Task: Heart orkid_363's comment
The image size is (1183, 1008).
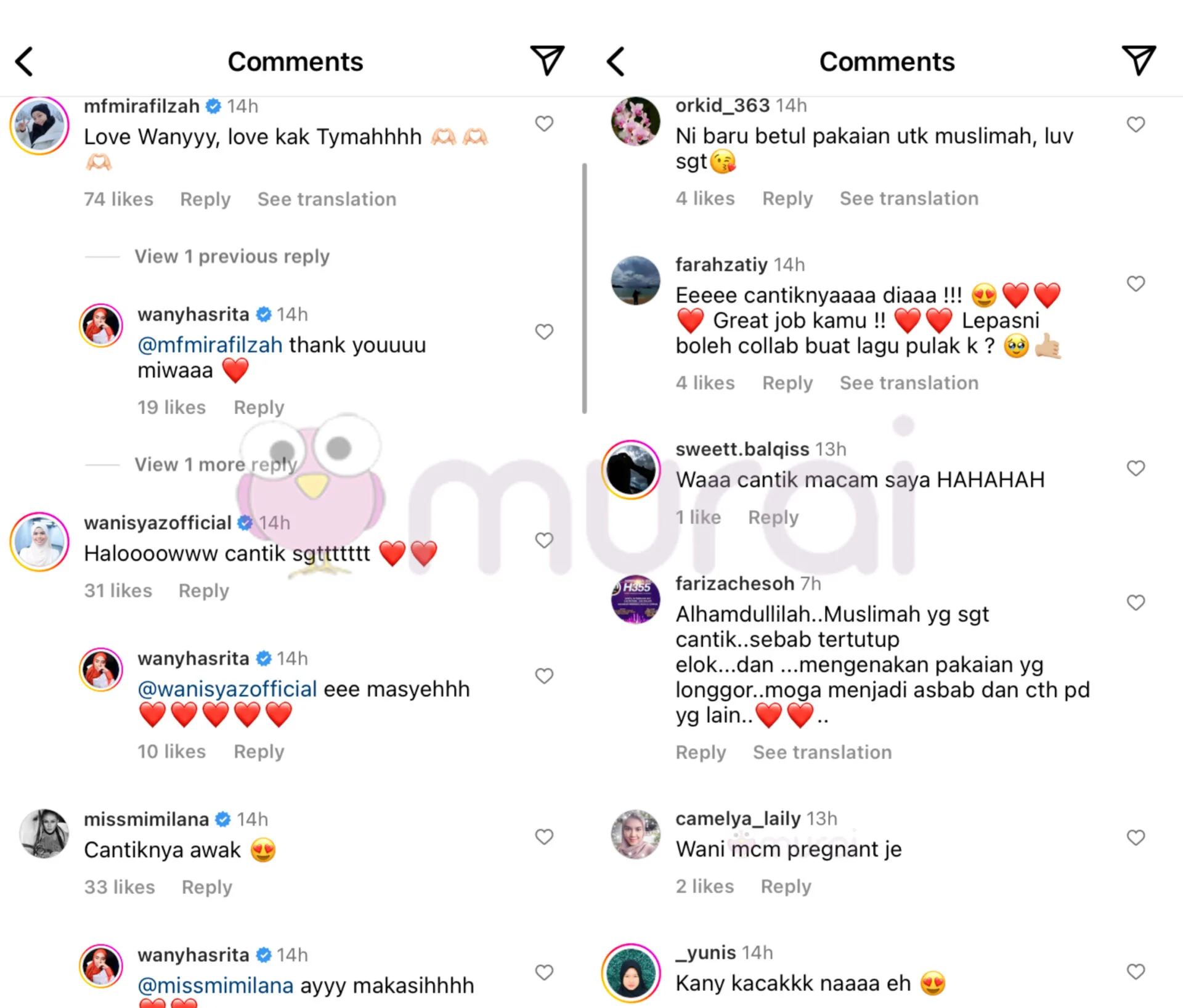Action: [1136, 124]
